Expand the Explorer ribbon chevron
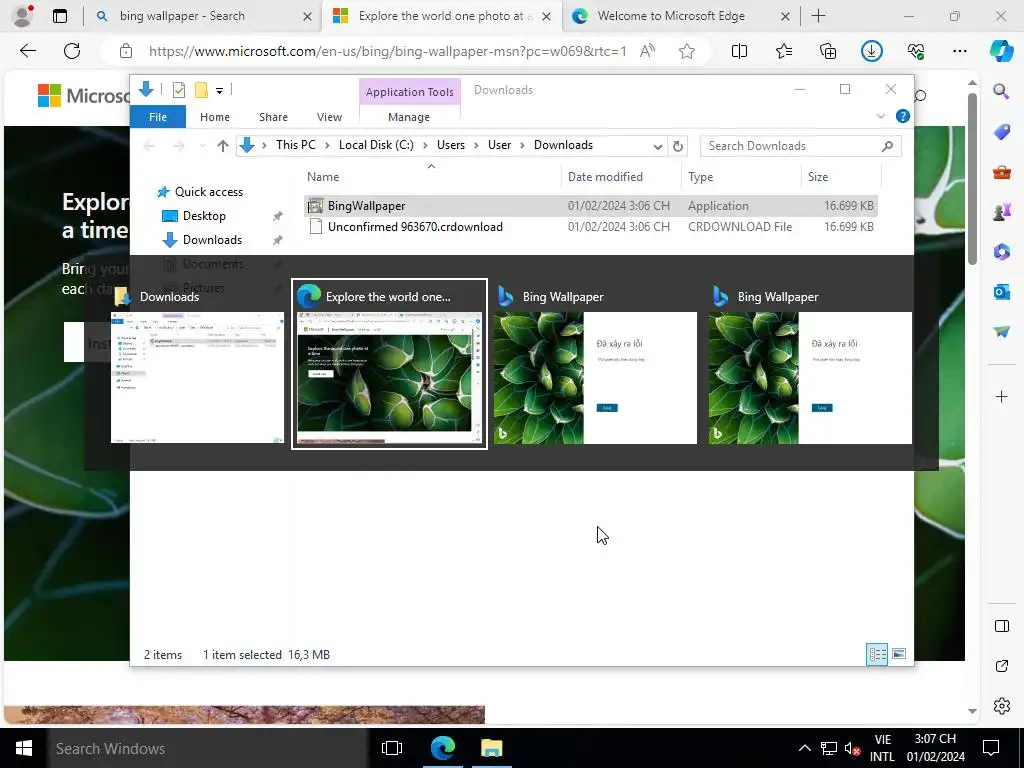The height and width of the screenshot is (768, 1024). [880, 116]
